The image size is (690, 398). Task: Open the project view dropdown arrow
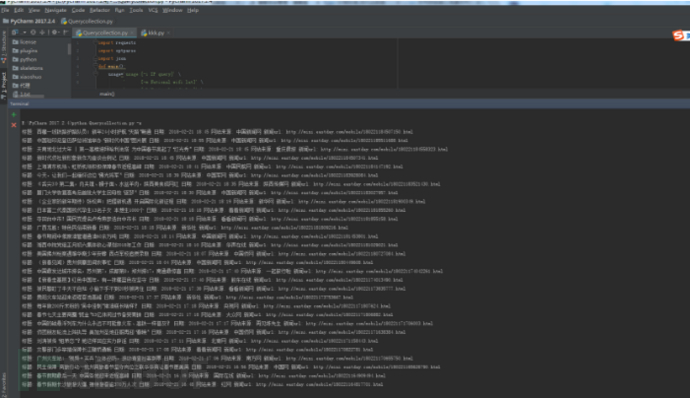(x=24, y=32)
